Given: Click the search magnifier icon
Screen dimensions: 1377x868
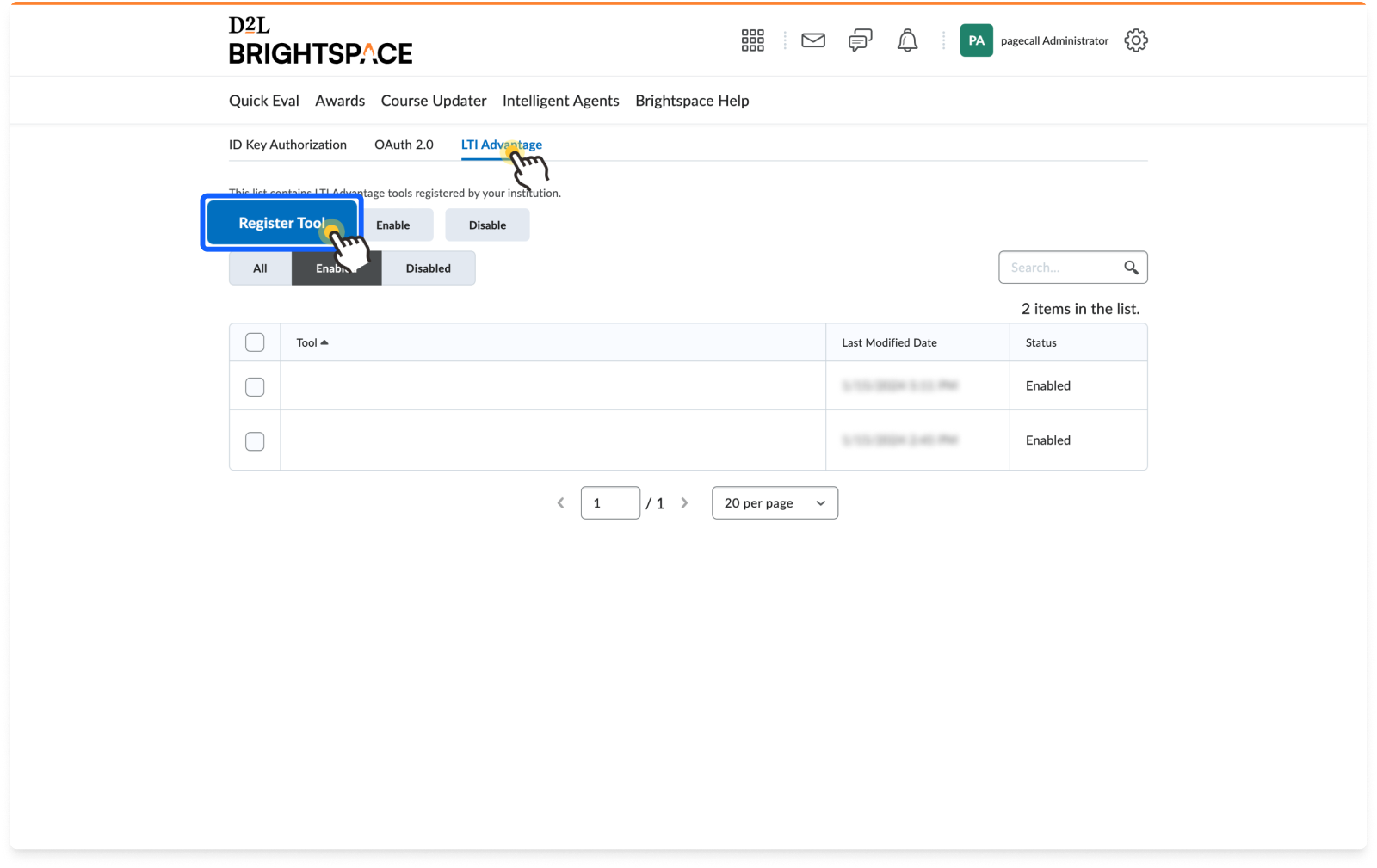Looking at the screenshot, I should pyautogui.click(x=1131, y=268).
